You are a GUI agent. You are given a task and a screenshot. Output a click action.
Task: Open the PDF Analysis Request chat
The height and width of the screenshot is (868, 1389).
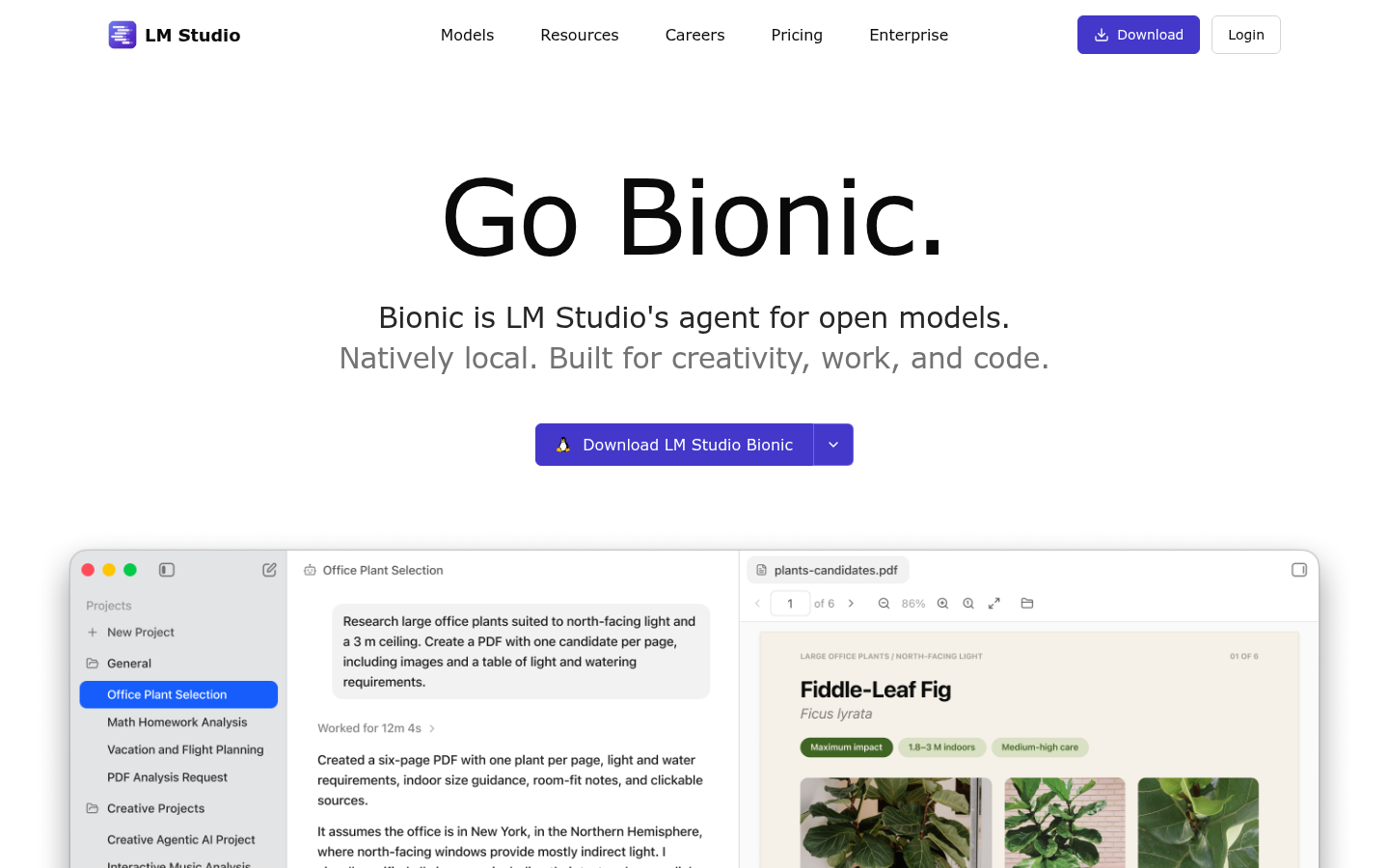[168, 777]
